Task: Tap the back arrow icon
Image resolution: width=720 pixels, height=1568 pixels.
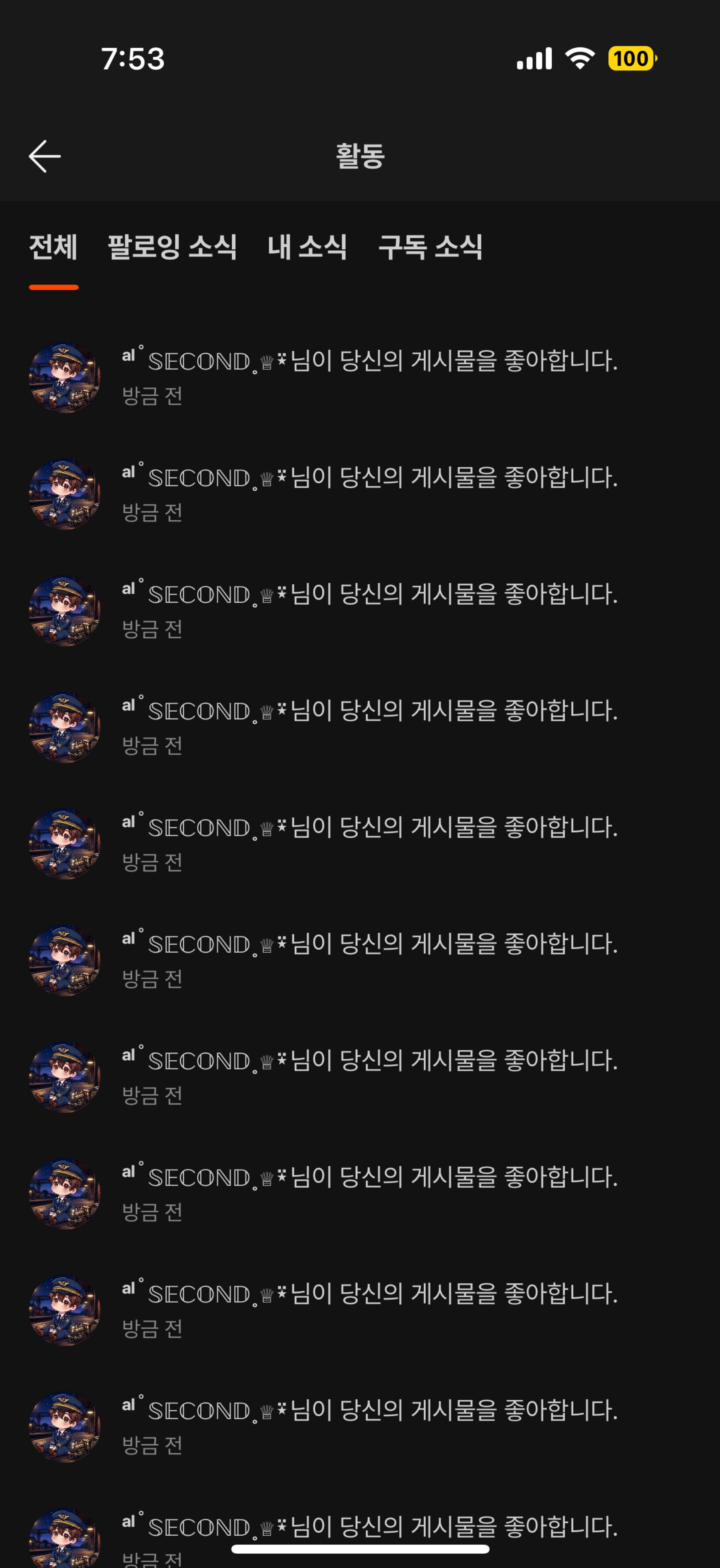Action: (x=44, y=157)
